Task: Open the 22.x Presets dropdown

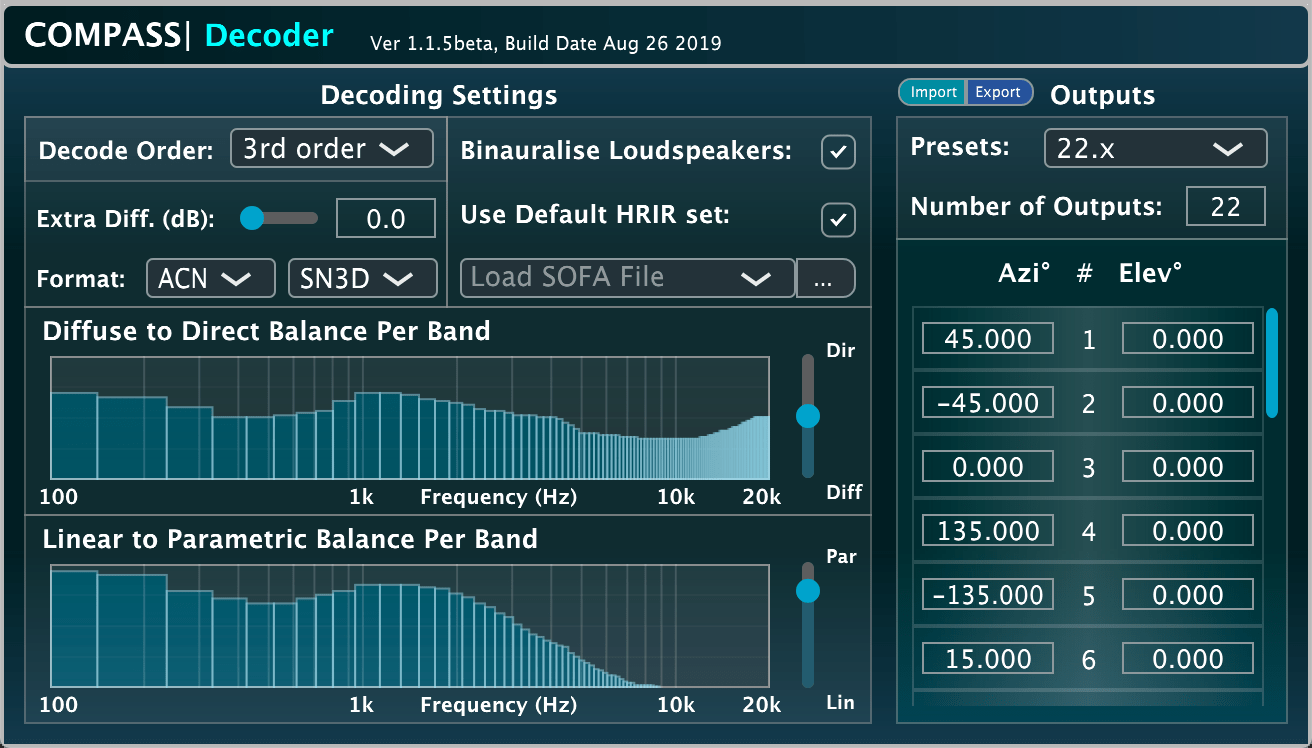Action: (x=1155, y=149)
